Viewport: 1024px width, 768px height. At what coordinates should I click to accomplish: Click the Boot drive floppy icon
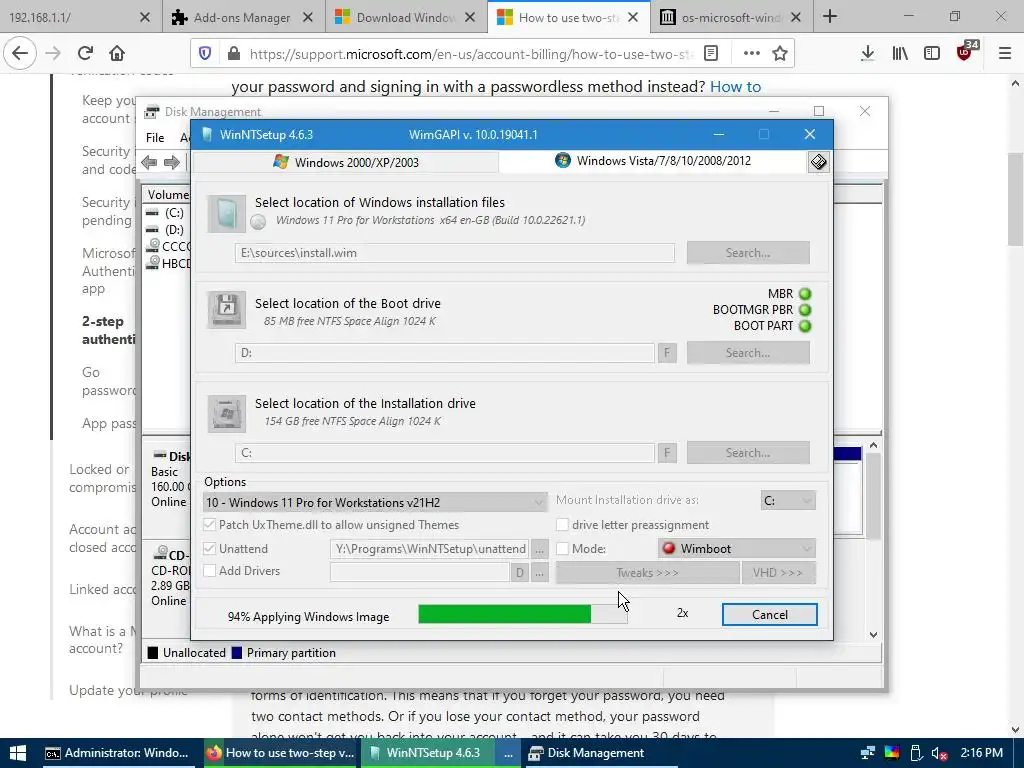[227, 309]
